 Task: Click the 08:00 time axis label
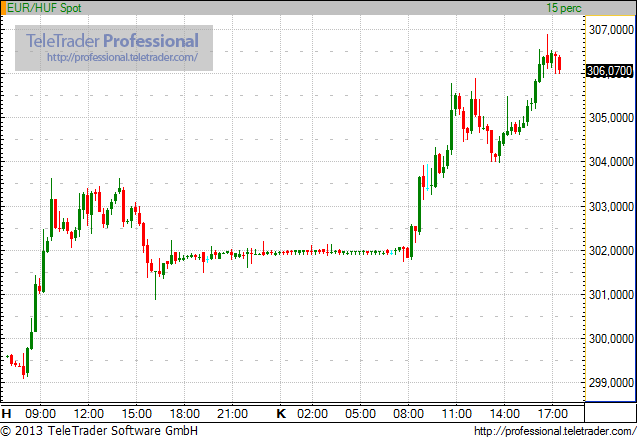tap(408, 414)
